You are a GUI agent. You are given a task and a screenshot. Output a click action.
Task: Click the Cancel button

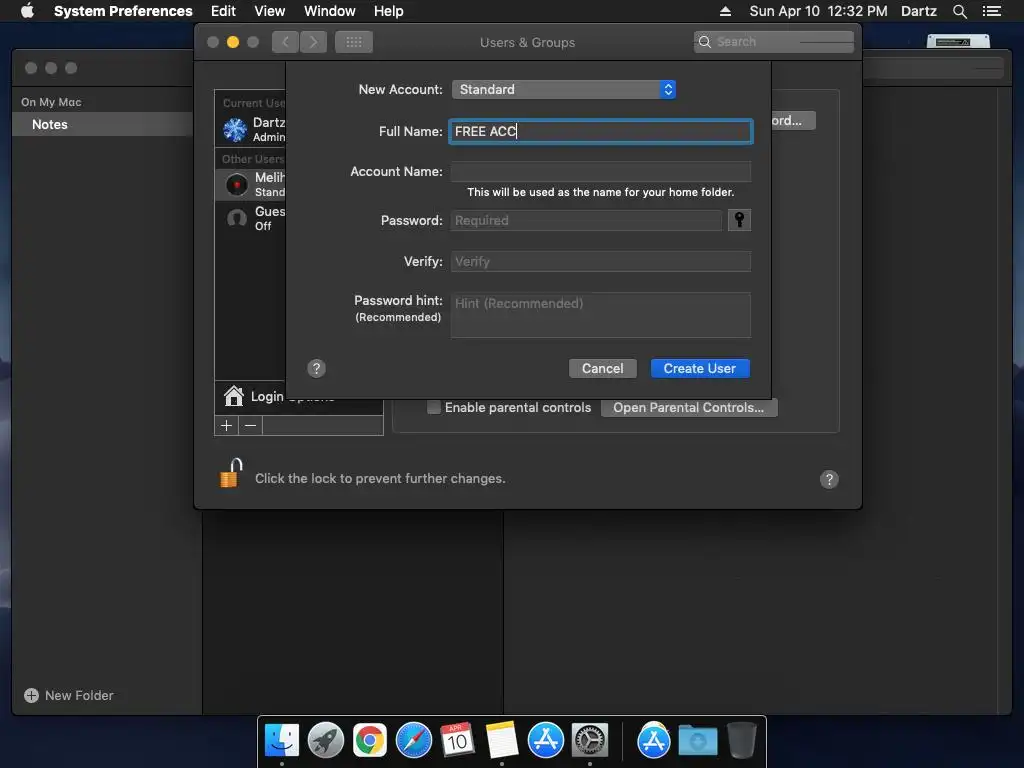pos(602,368)
